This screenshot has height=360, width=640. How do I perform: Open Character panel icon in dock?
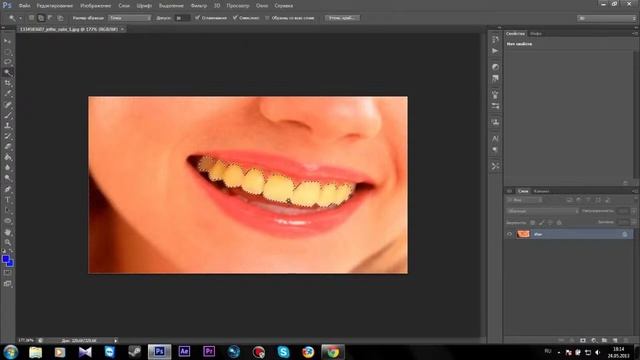tap(495, 139)
